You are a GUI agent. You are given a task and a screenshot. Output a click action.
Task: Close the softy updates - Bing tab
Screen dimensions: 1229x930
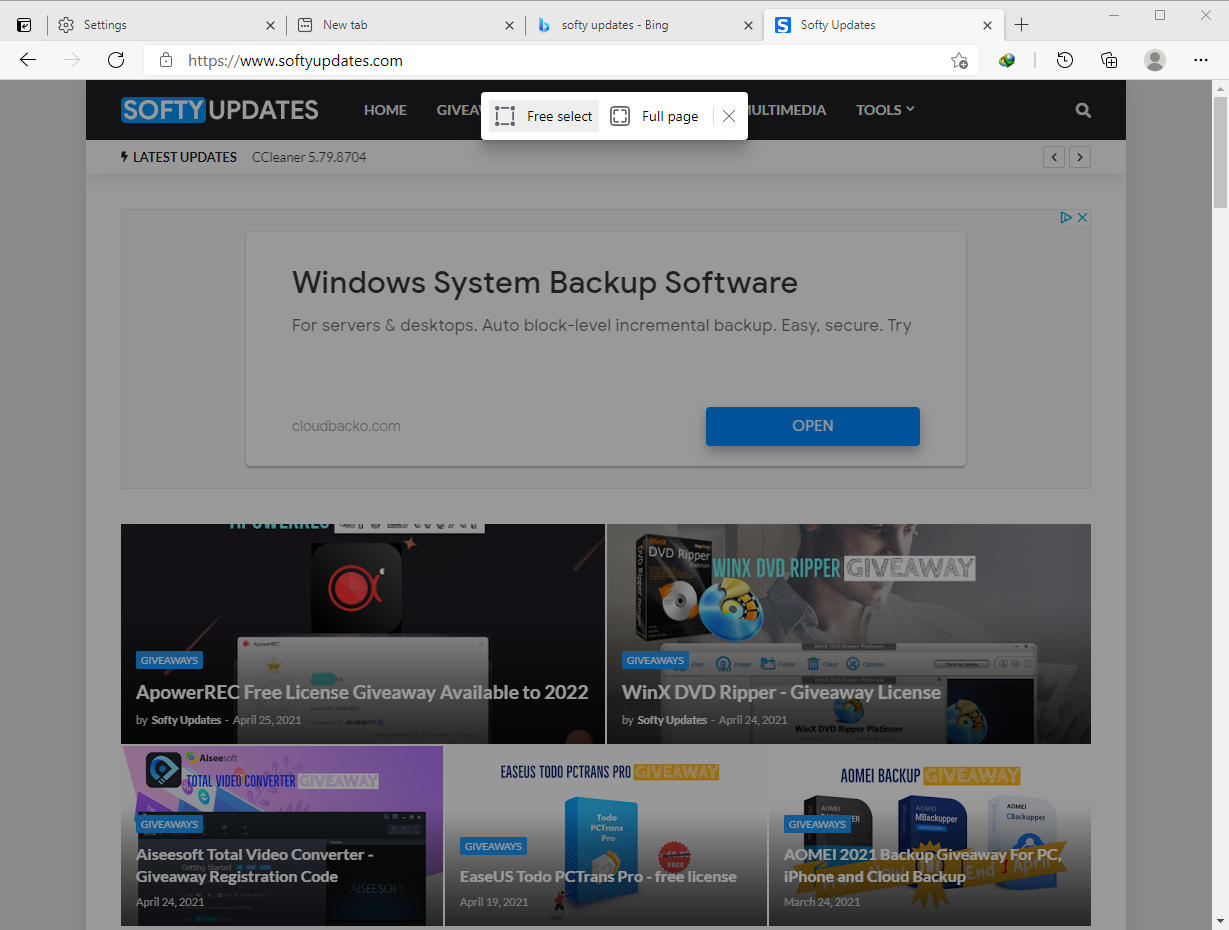[x=748, y=25]
